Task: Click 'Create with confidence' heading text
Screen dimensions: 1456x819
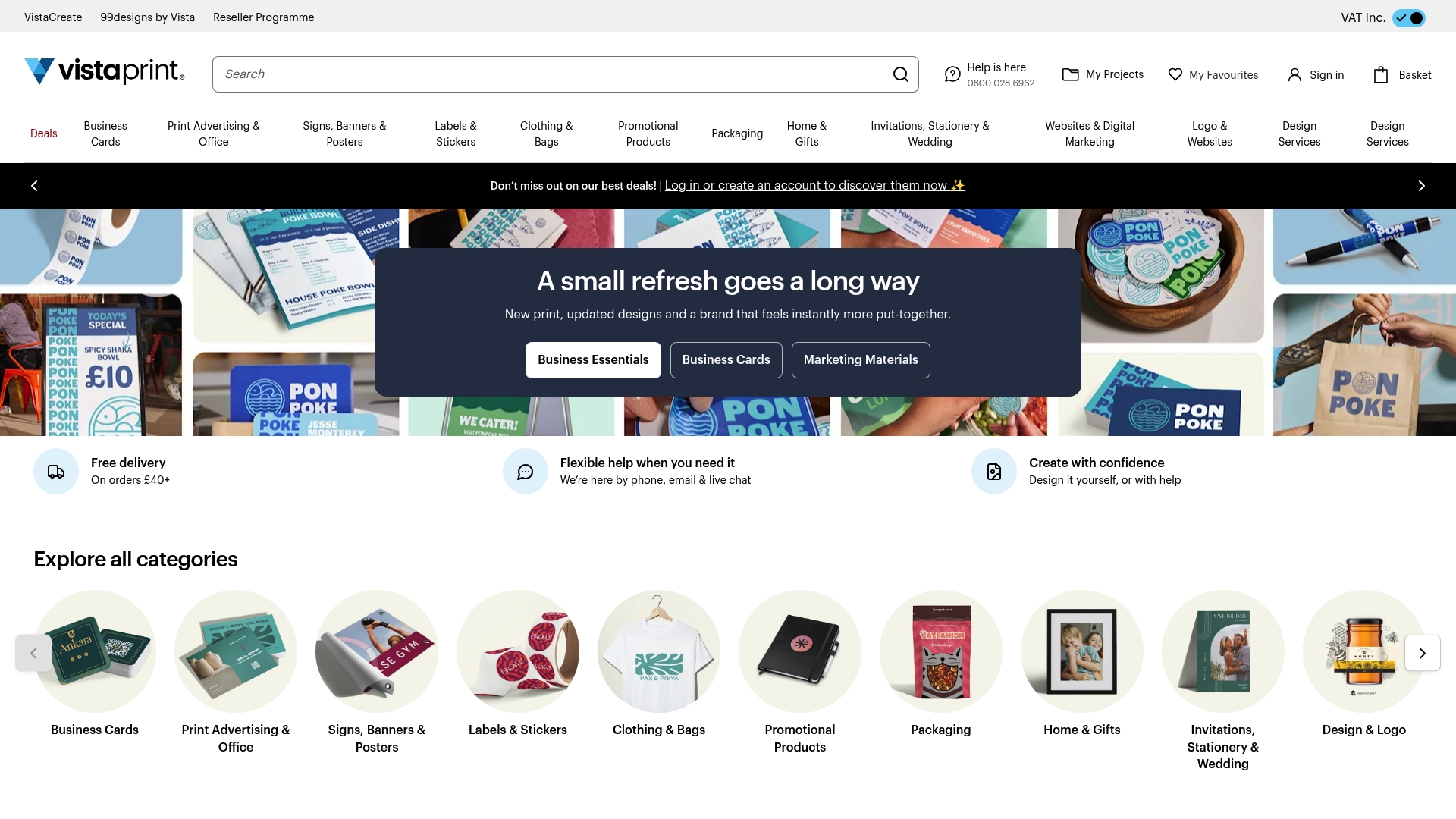Action: 1097,463
